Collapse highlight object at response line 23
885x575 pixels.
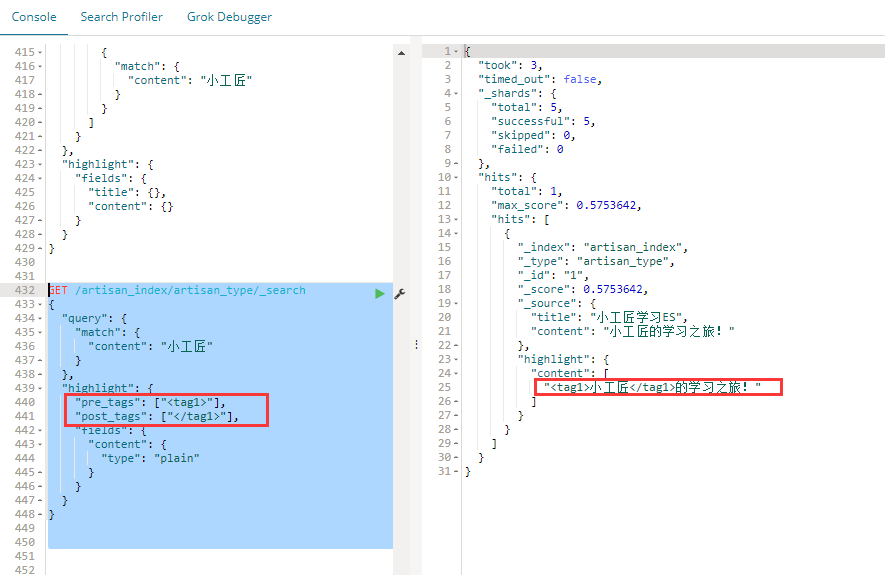point(456,359)
